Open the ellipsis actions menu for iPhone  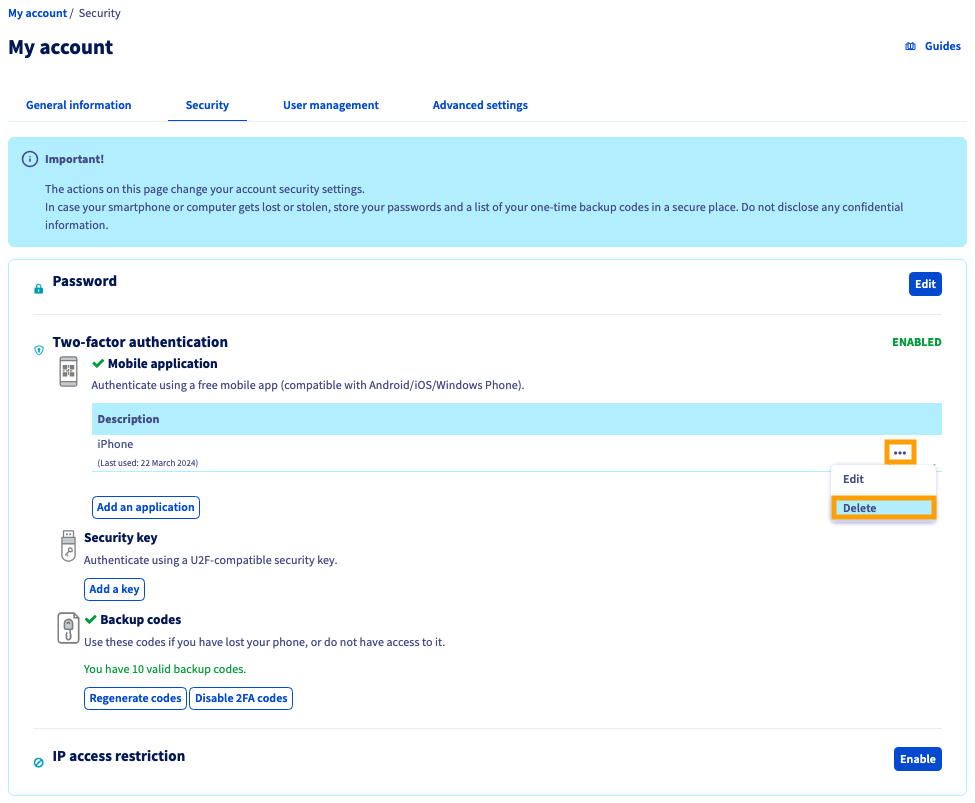[899, 451]
